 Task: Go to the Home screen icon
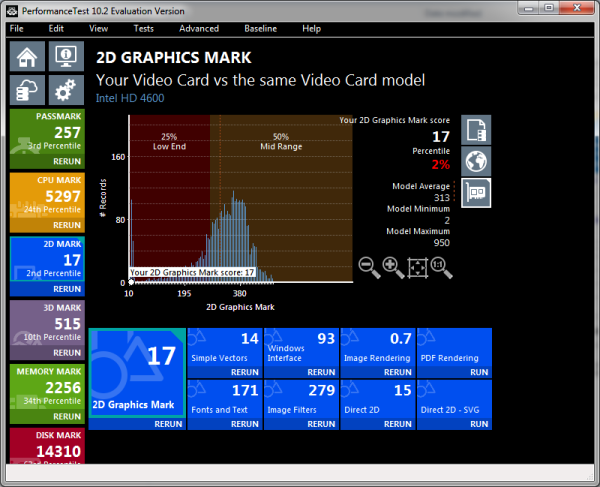coord(27,57)
